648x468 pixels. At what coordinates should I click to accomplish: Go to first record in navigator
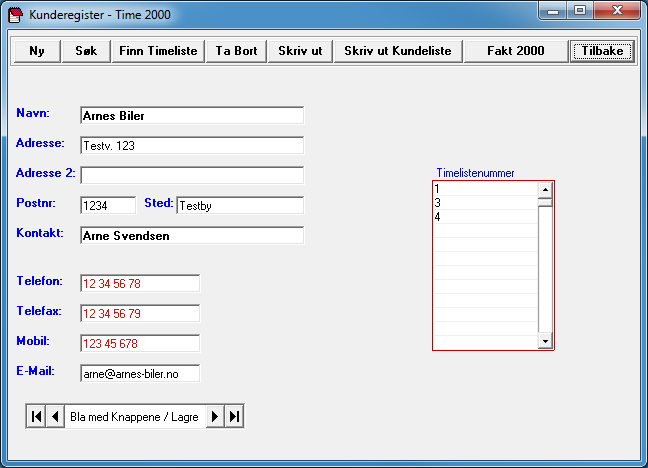pyautogui.click(x=36, y=417)
